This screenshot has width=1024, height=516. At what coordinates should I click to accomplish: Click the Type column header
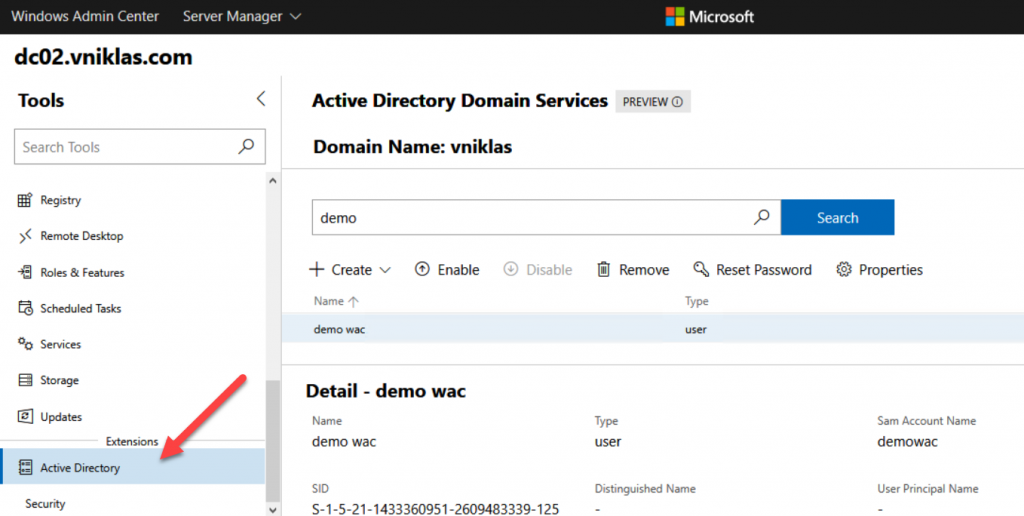click(696, 301)
